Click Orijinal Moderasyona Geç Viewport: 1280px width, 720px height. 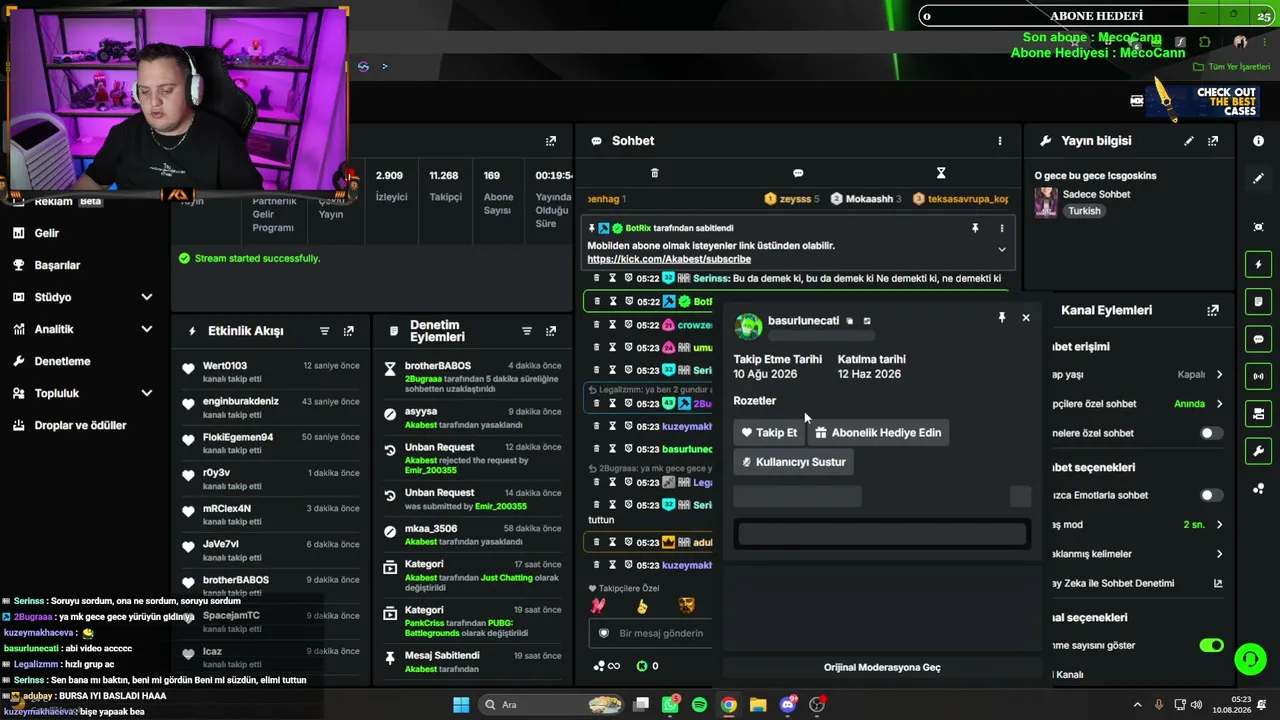882,667
